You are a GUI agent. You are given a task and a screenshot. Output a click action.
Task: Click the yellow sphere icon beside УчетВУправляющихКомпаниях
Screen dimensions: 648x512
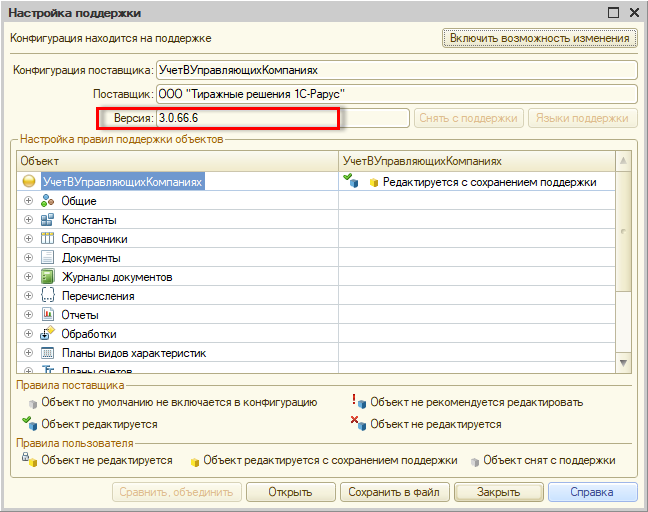[29, 181]
